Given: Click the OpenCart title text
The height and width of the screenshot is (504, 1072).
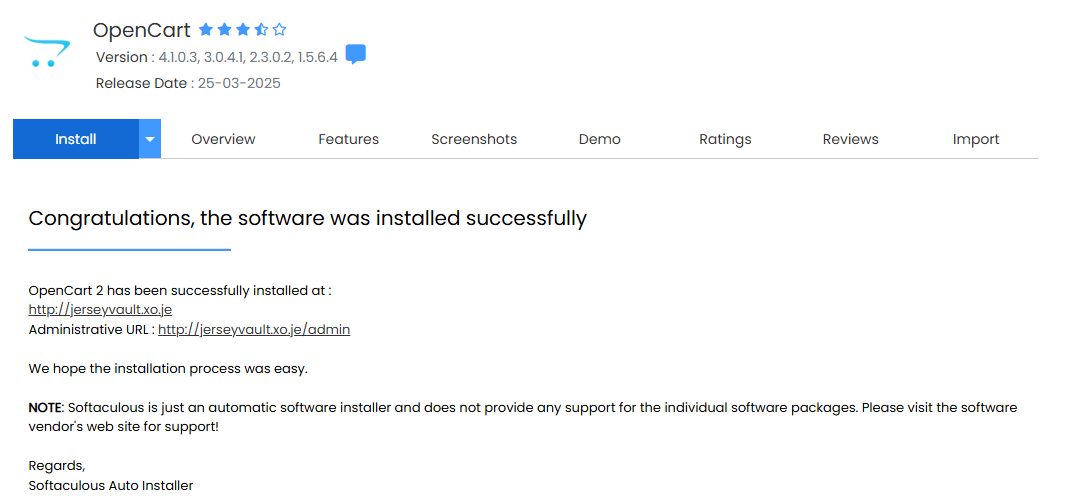Looking at the screenshot, I should 142,30.
